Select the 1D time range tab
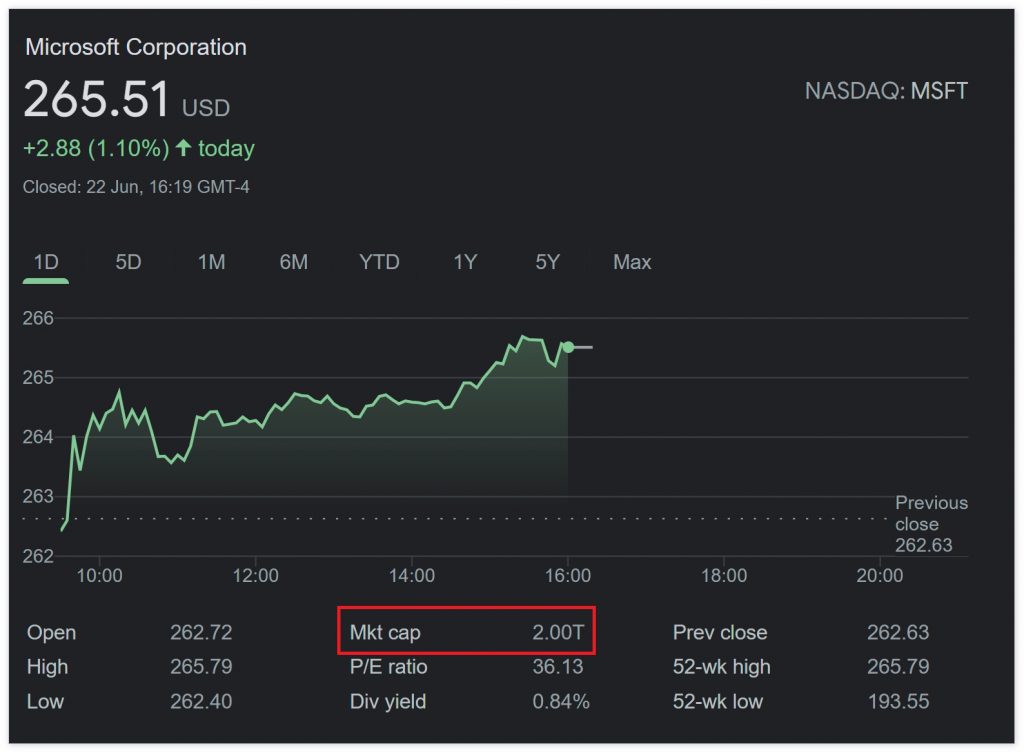This screenshot has width=1024, height=753. [46, 262]
